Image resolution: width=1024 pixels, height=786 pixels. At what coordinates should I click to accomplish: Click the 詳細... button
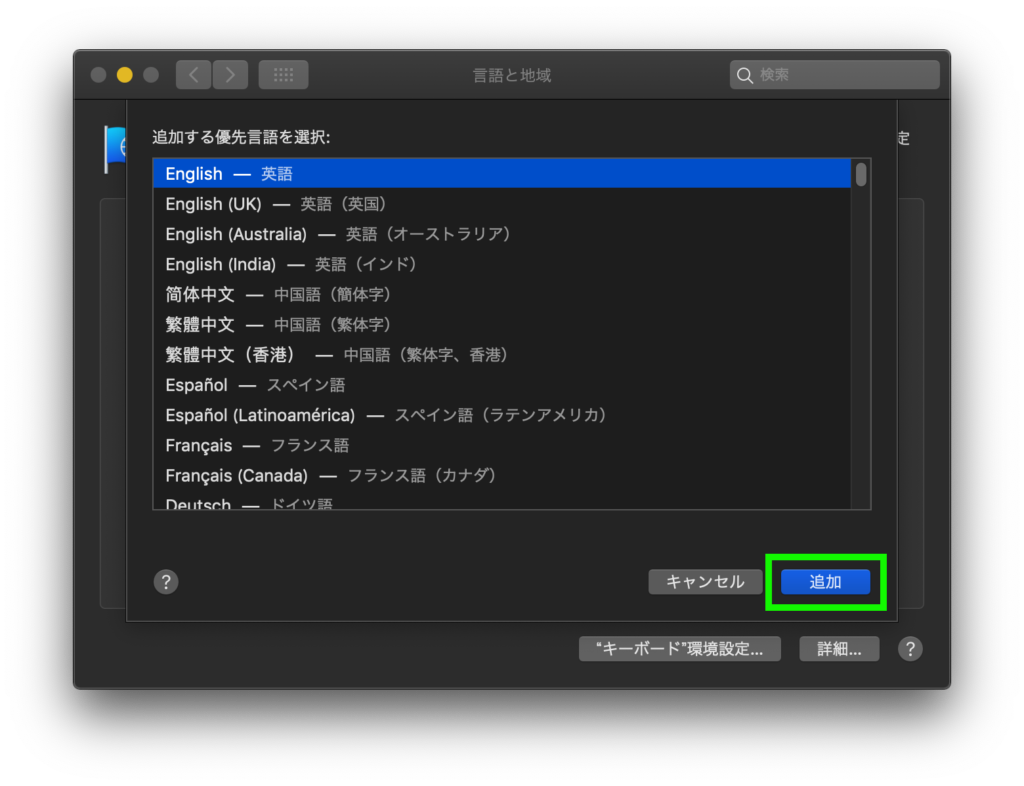pyautogui.click(x=838, y=648)
